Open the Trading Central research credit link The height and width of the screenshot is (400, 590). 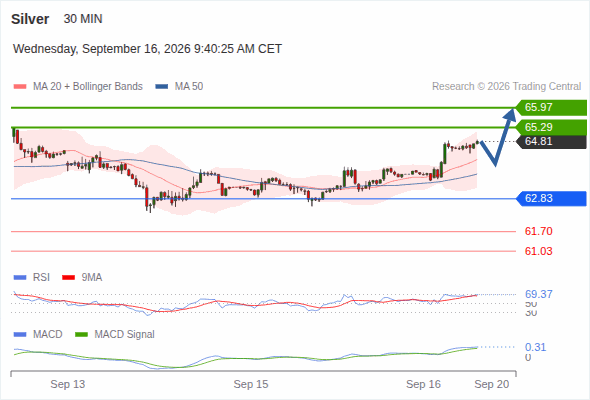pyautogui.click(x=506, y=87)
